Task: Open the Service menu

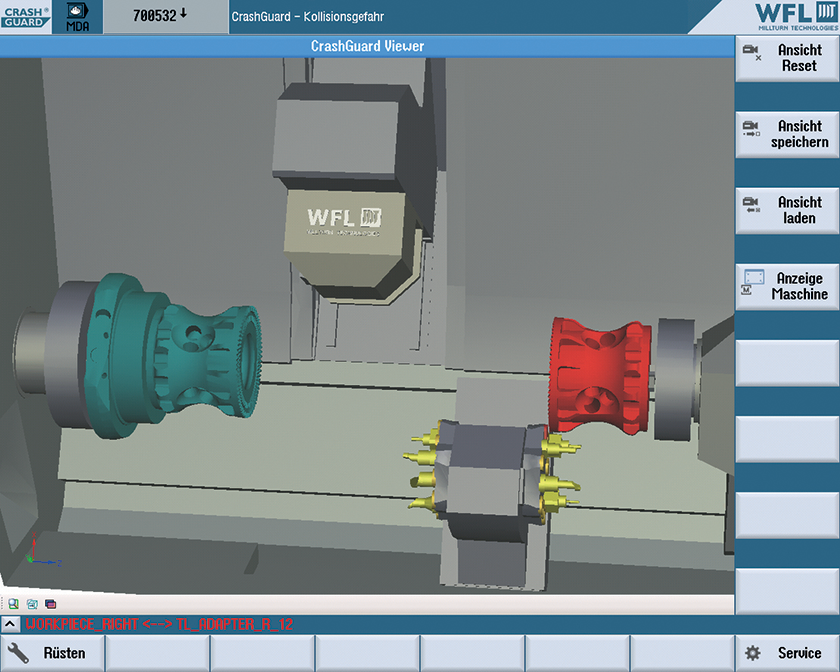Action: (x=787, y=653)
